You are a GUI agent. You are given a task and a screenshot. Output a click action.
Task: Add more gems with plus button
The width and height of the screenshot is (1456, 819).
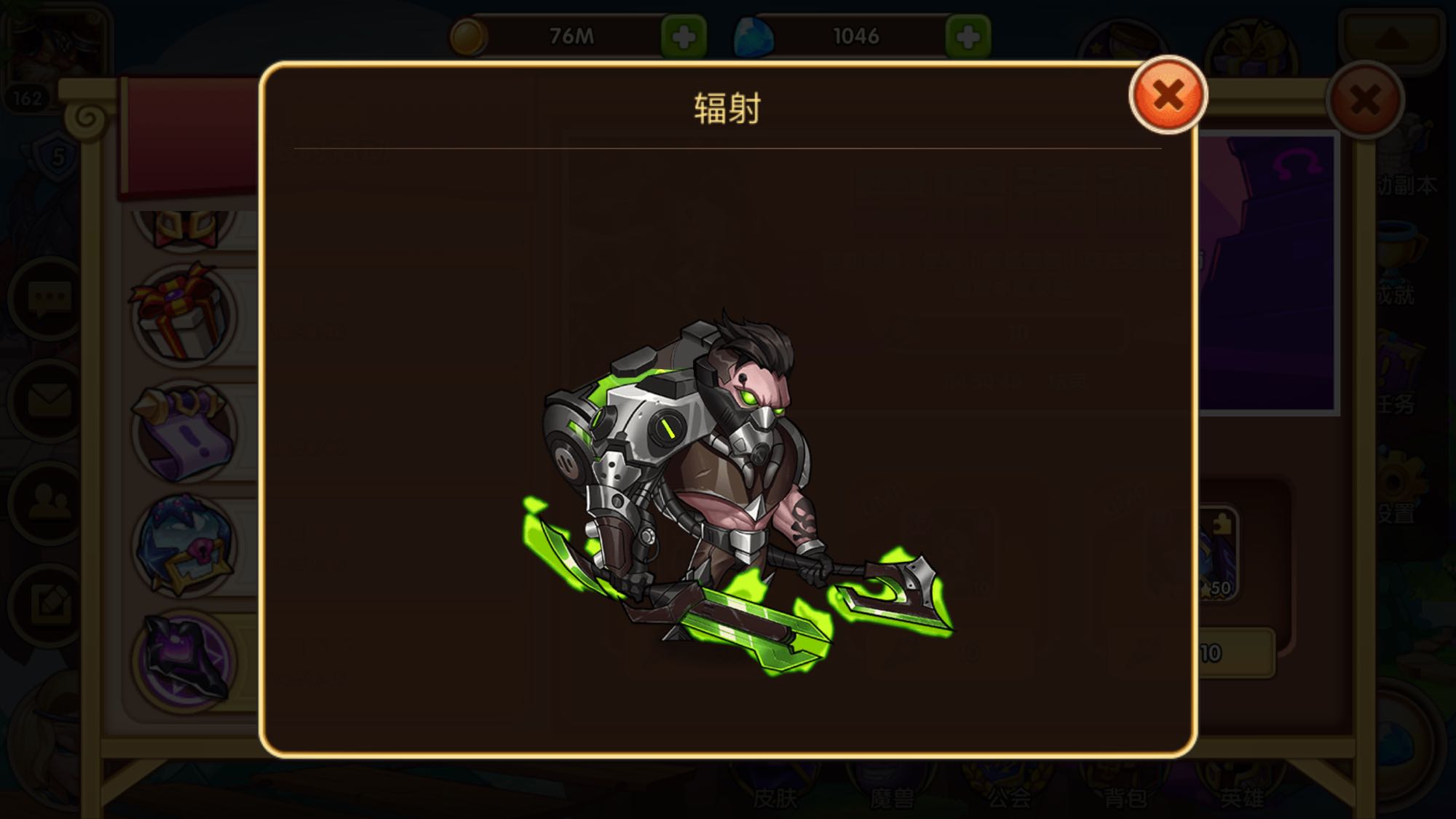point(968,36)
